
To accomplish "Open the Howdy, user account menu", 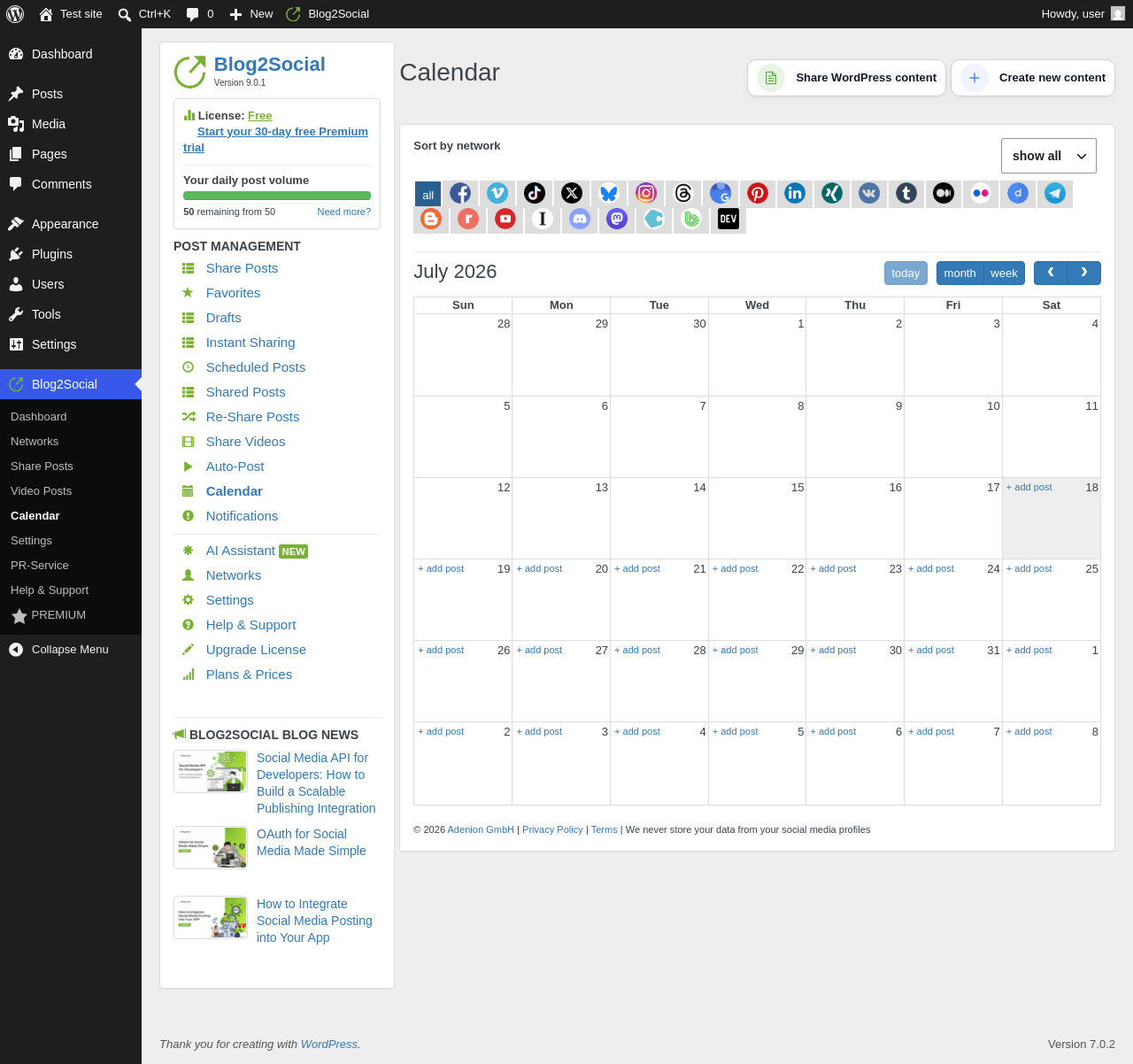I will pos(1083,14).
